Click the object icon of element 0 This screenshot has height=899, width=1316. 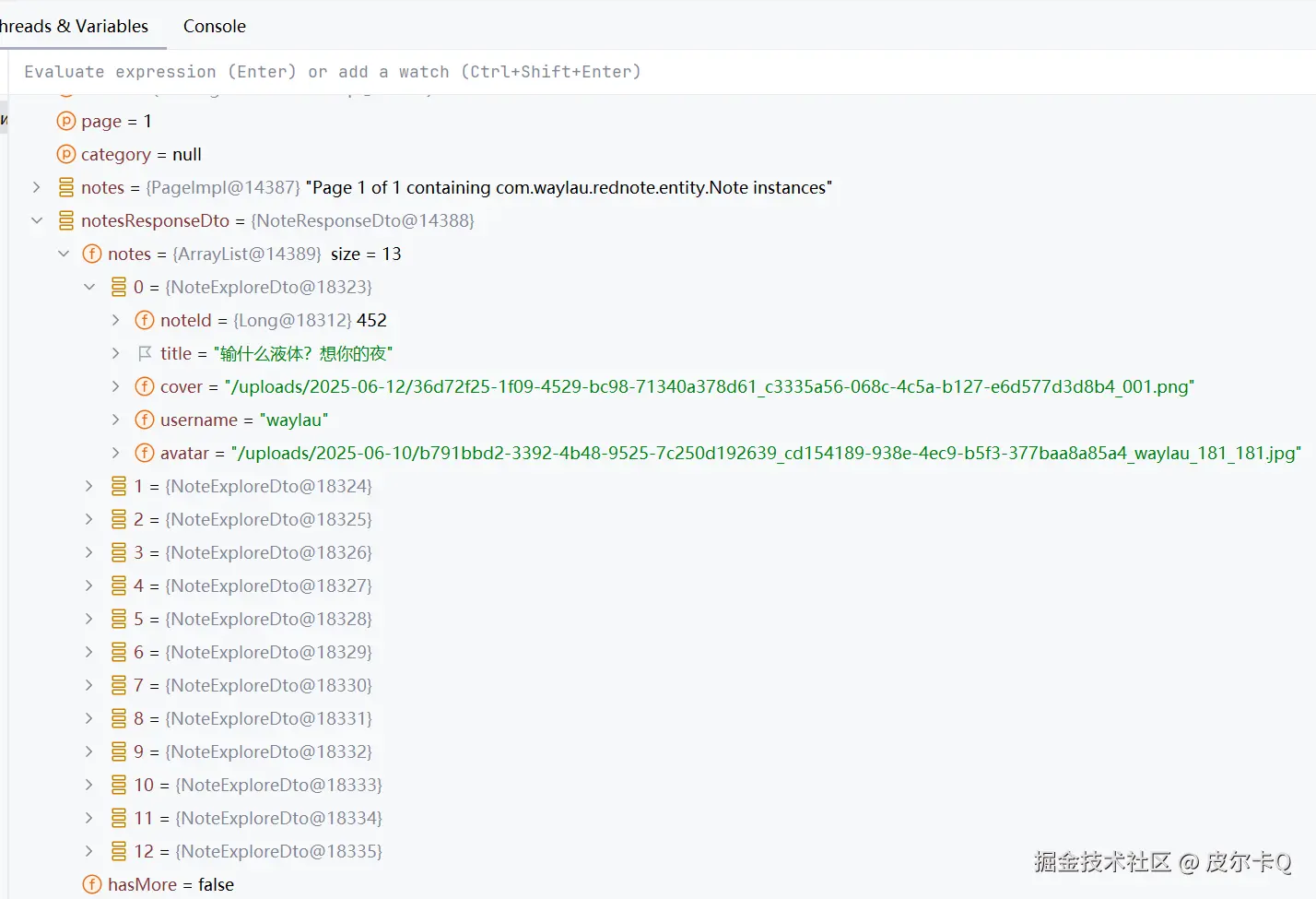(x=119, y=287)
